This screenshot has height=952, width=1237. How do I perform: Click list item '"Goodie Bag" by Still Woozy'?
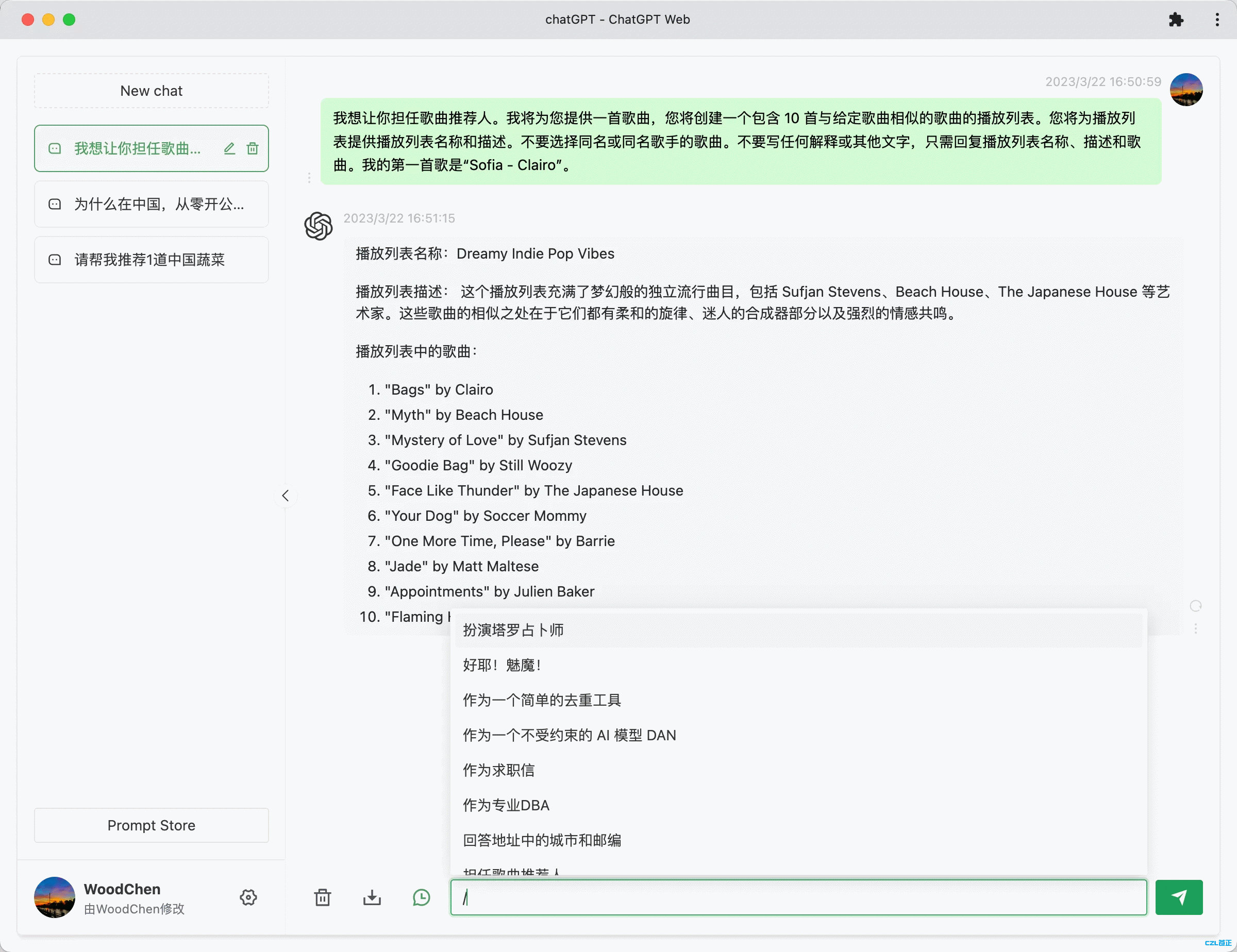click(479, 465)
